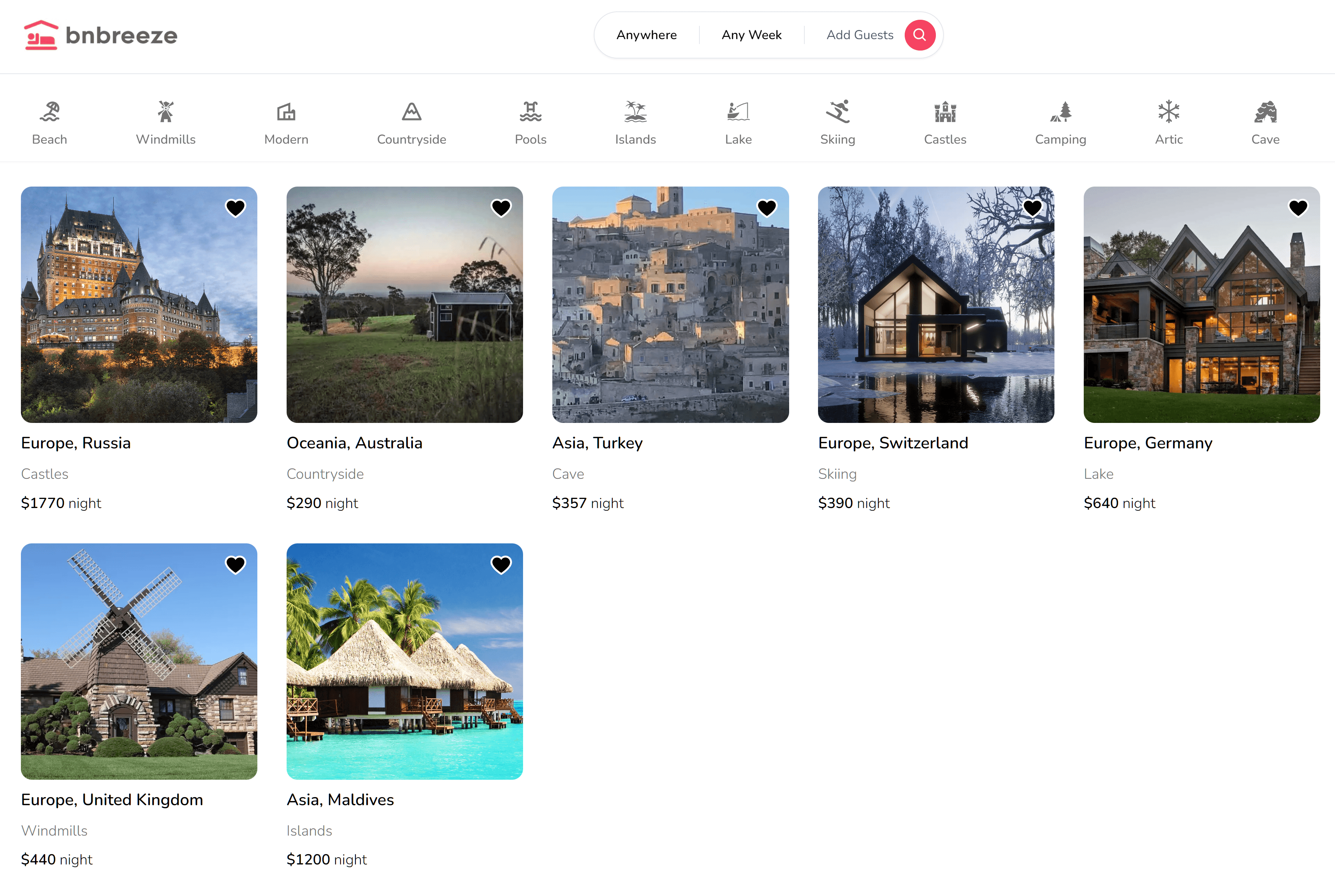
Task: Click 'Skiing' subtitle under Europe, Switzerland
Action: (837, 474)
